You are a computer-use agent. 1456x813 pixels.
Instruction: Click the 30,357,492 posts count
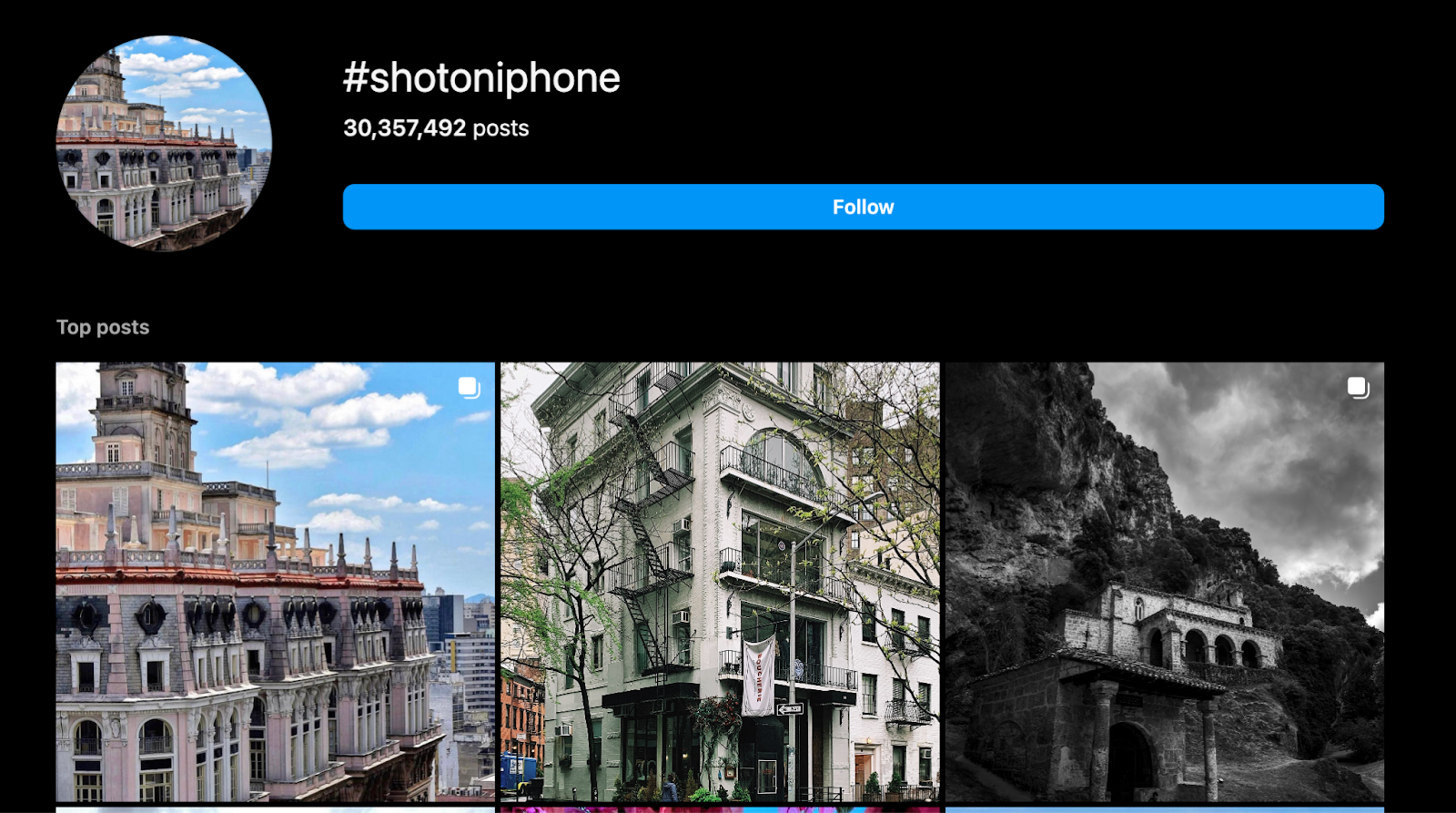pos(436,128)
